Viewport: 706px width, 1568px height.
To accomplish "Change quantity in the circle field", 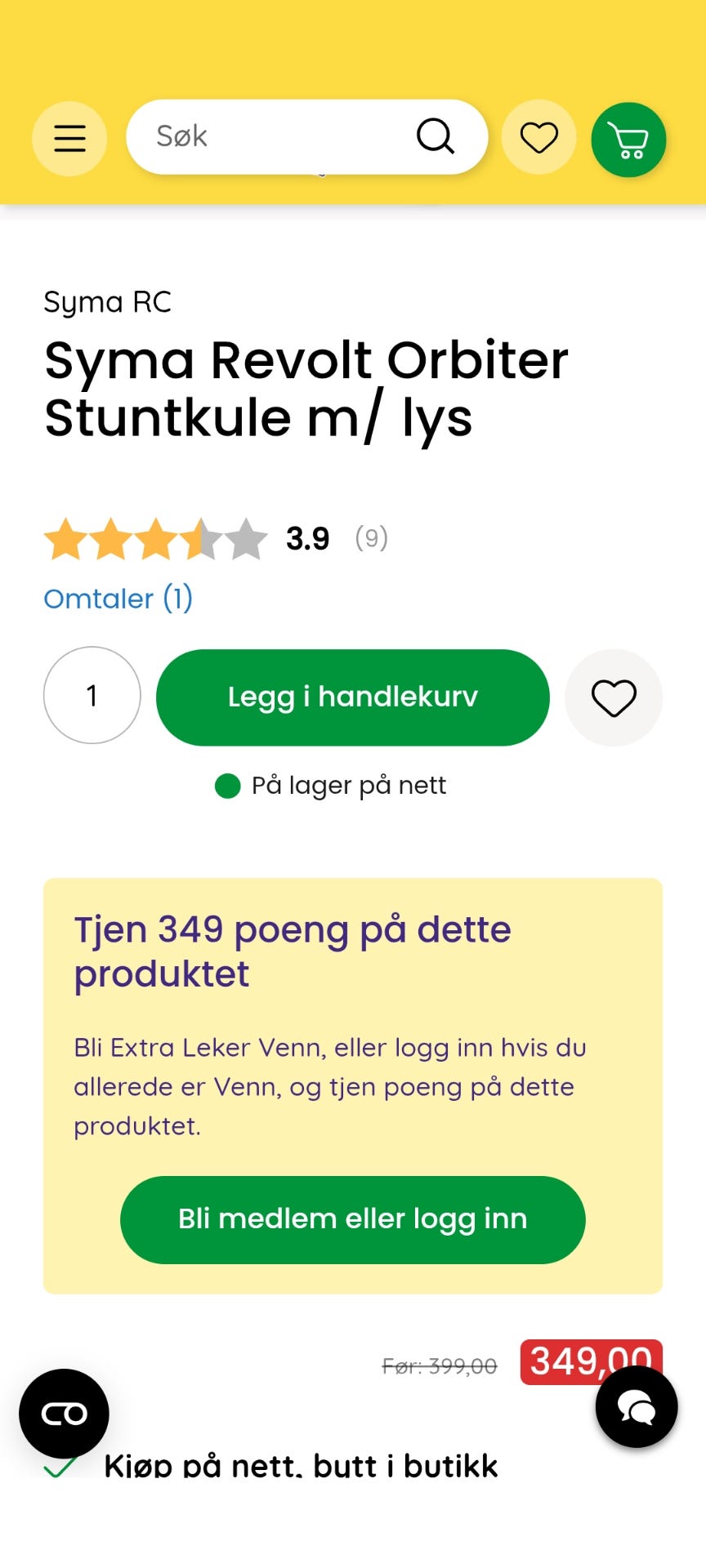I will point(92,695).
